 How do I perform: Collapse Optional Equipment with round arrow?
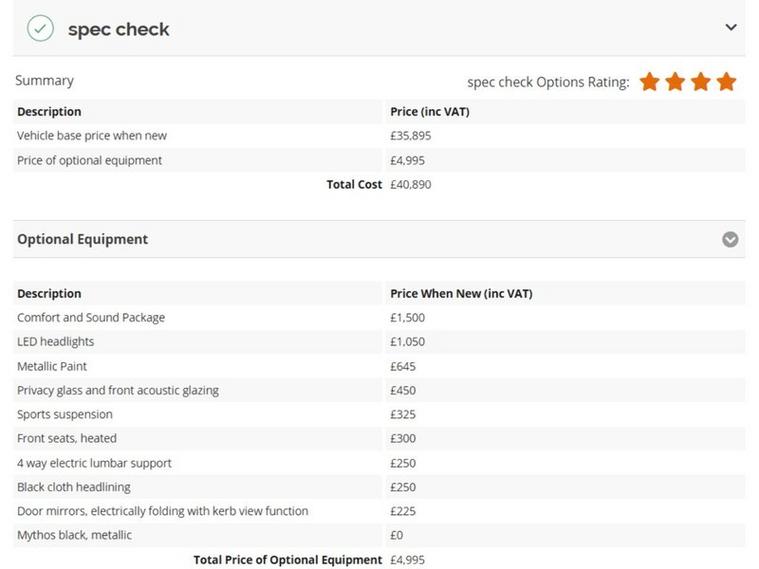pyautogui.click(x=730, y=239)
